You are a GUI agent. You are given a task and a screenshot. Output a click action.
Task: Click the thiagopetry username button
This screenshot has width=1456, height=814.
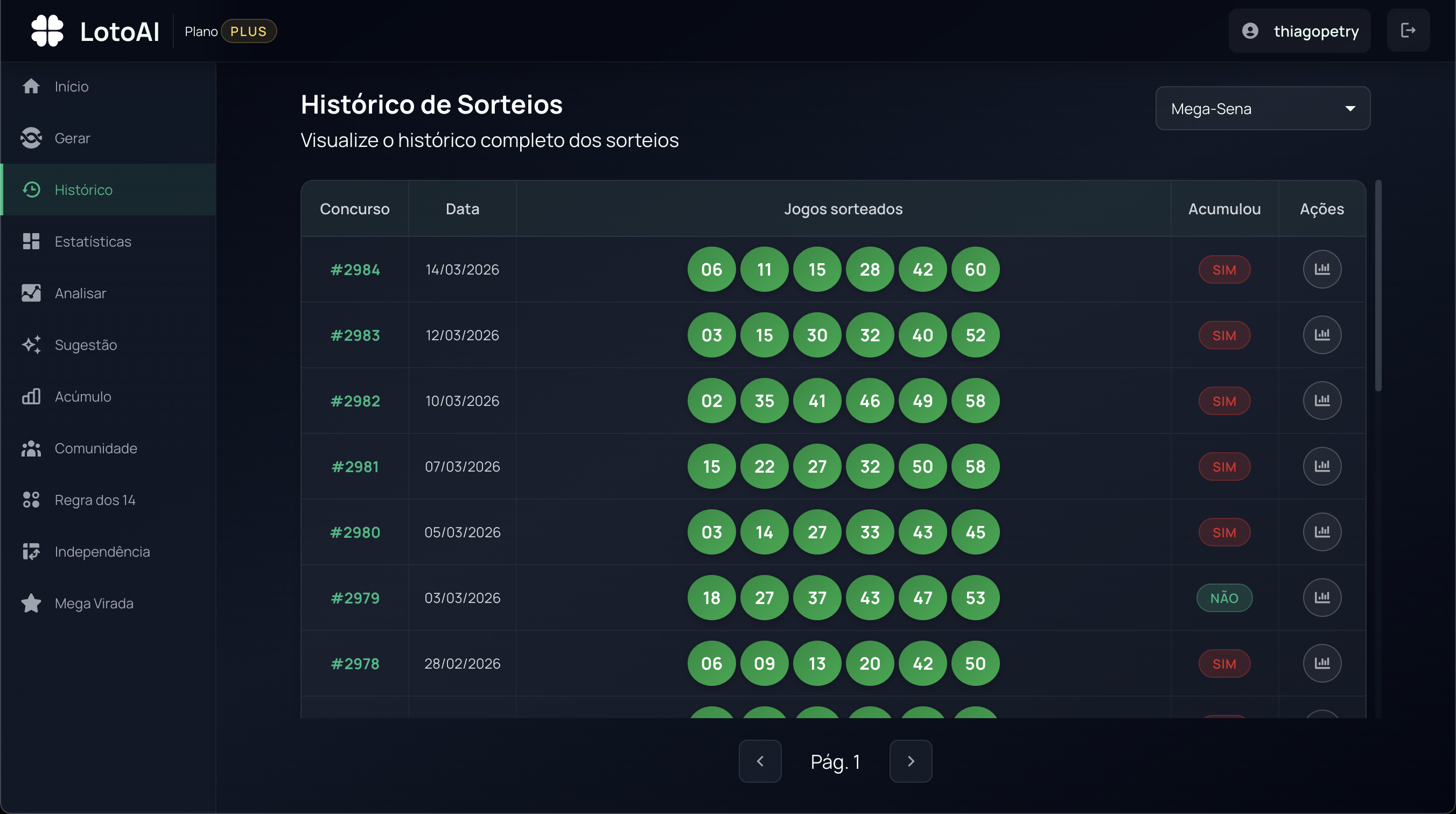1299,31
